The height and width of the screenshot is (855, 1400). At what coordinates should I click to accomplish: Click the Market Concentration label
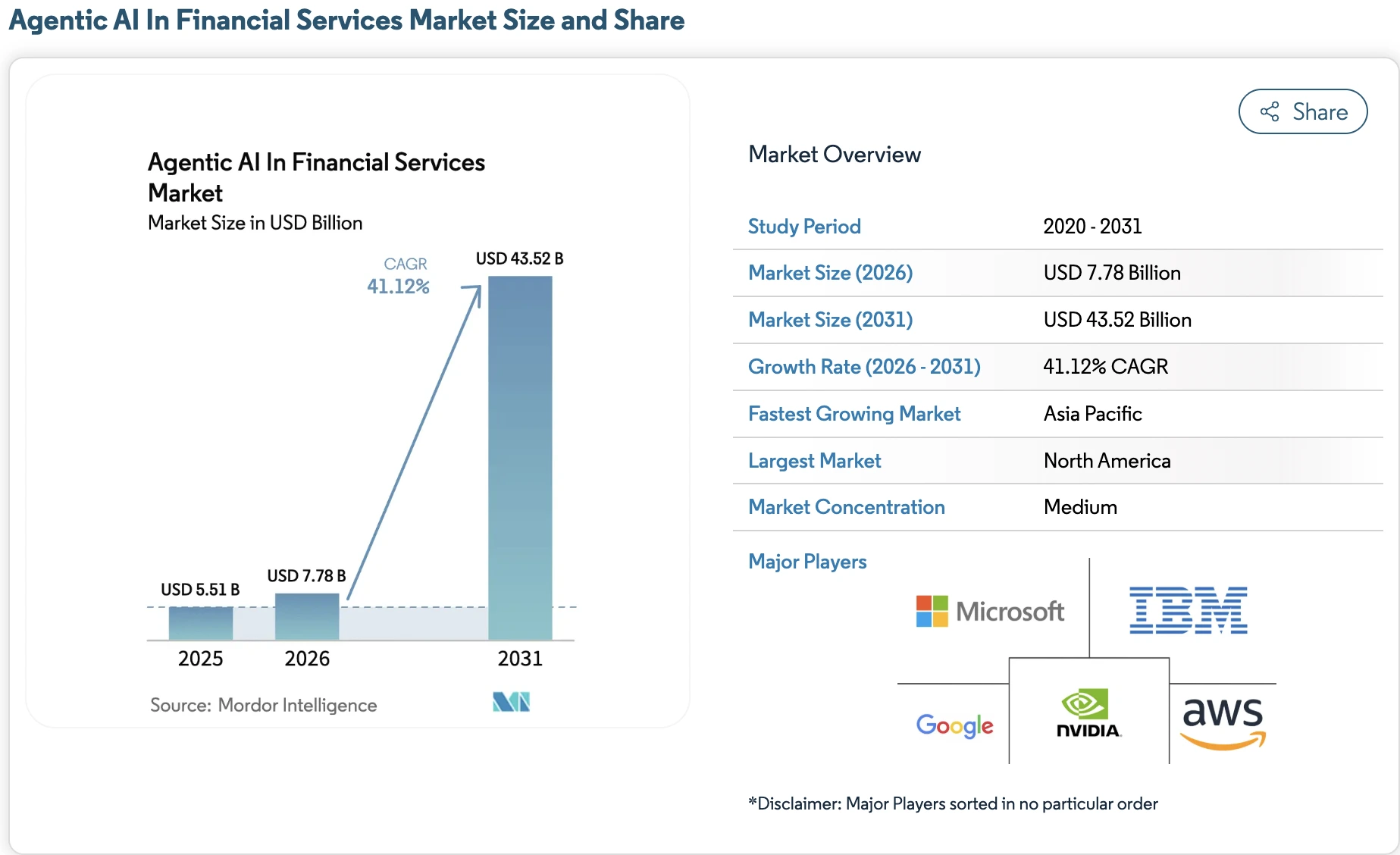(846, 507)
